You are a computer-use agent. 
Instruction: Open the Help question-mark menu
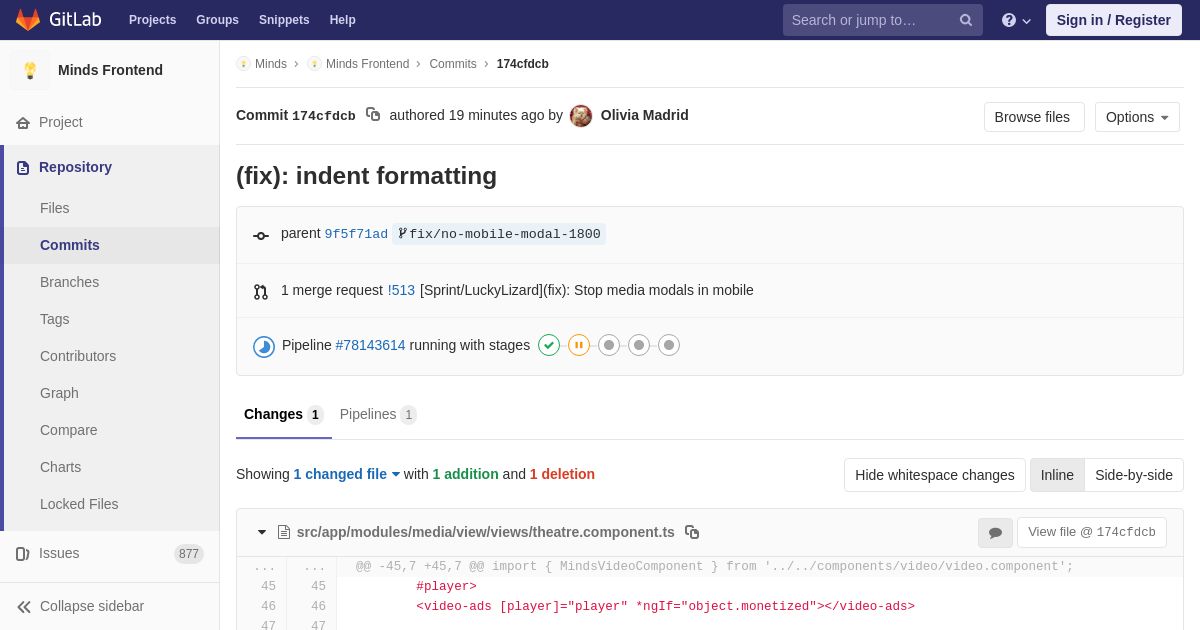1016,20
